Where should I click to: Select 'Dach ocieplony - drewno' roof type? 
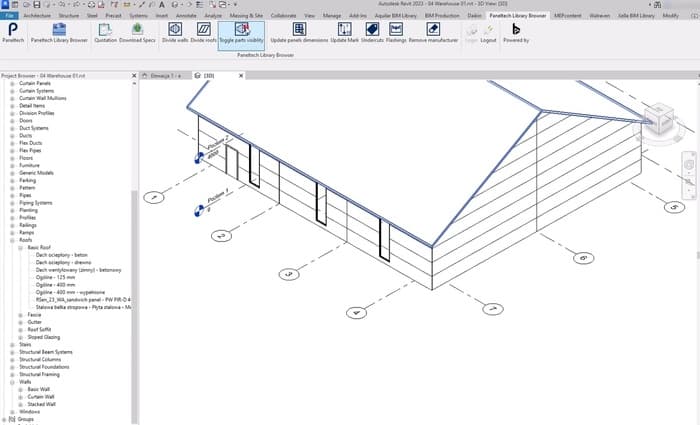click(63, 262)
